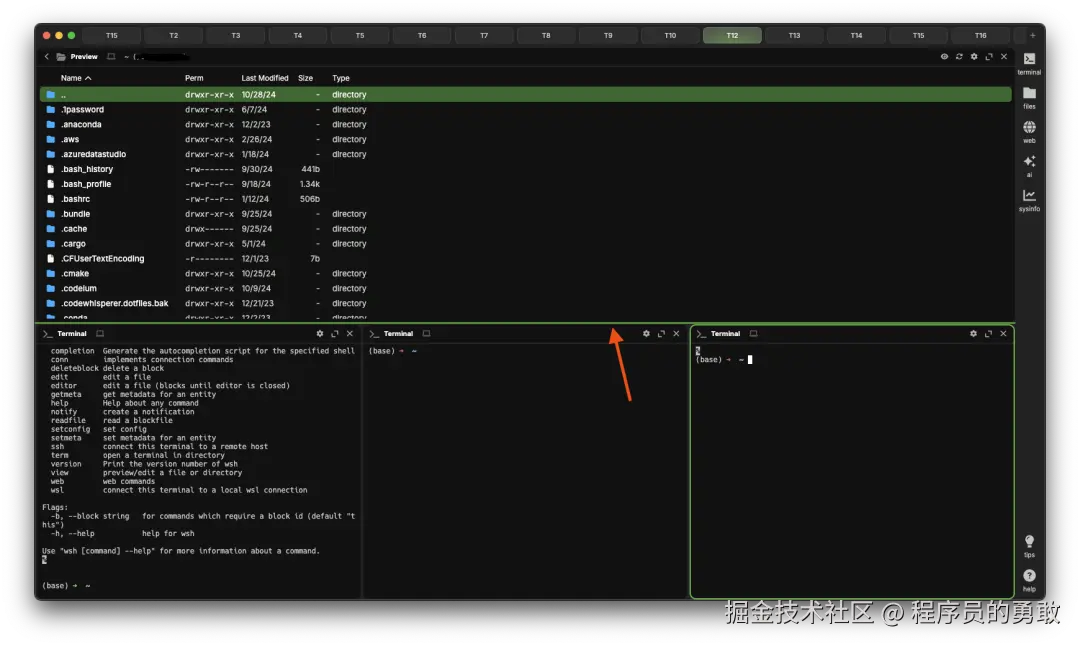
Task: Open settings gear on the middle Terminal block
Action: (644, 333)
